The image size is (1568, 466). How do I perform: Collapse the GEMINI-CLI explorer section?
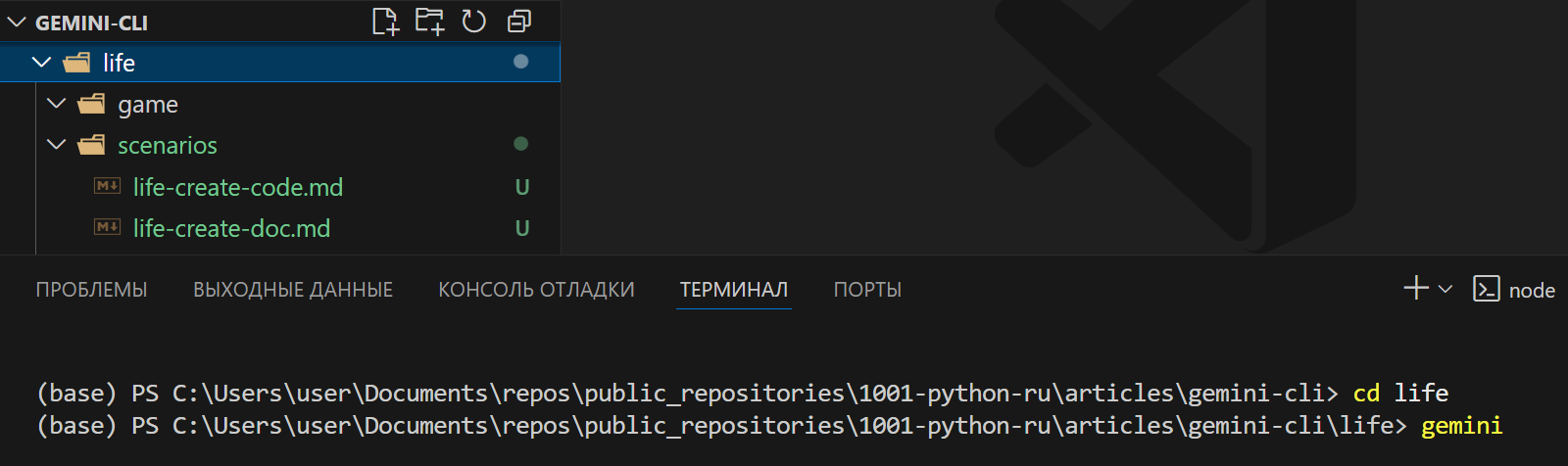(17, 23)
